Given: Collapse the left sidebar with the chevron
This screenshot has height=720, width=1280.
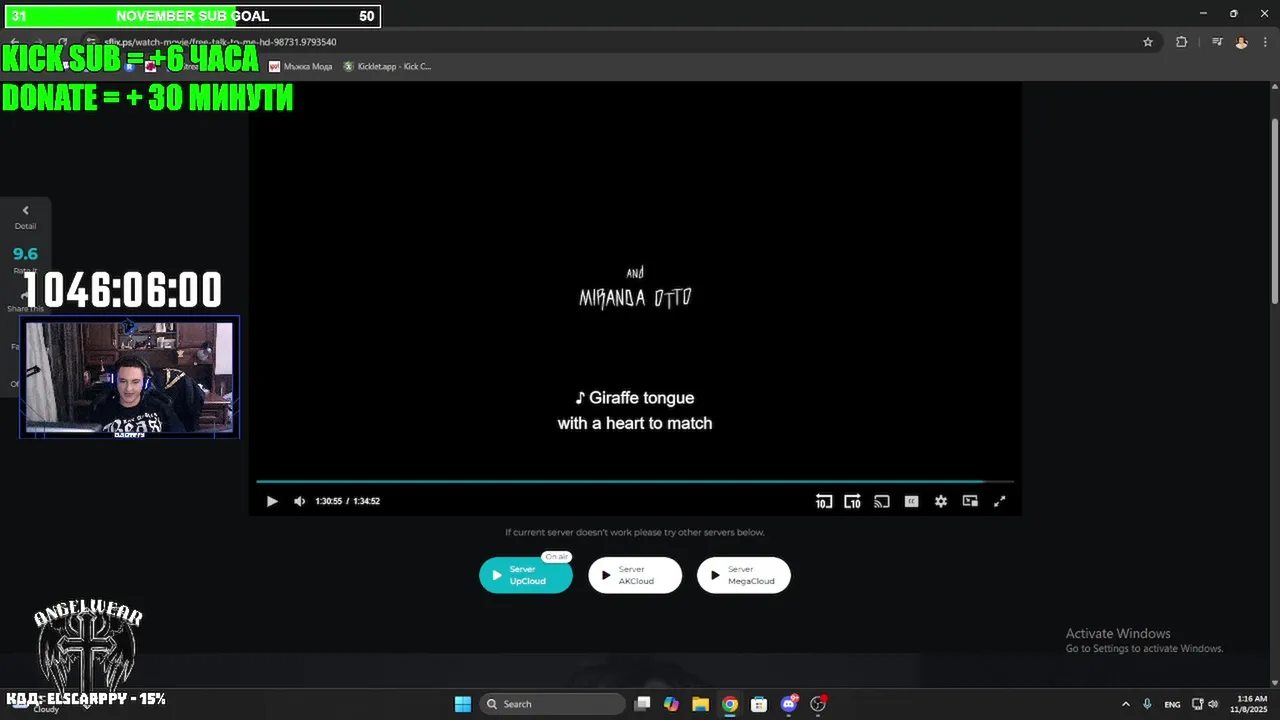Looking at the screenshot, I should [x=25, y=210].
